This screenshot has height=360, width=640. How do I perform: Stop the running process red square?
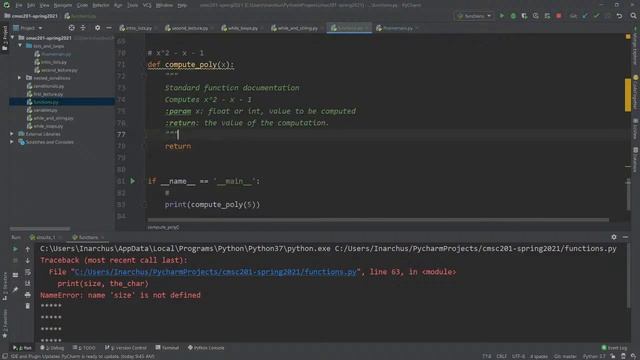point(559,16)
